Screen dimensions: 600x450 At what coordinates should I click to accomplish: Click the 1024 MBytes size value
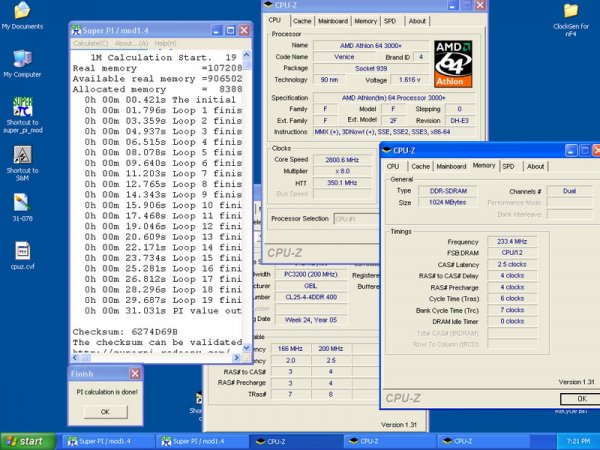tap(448, 202)
